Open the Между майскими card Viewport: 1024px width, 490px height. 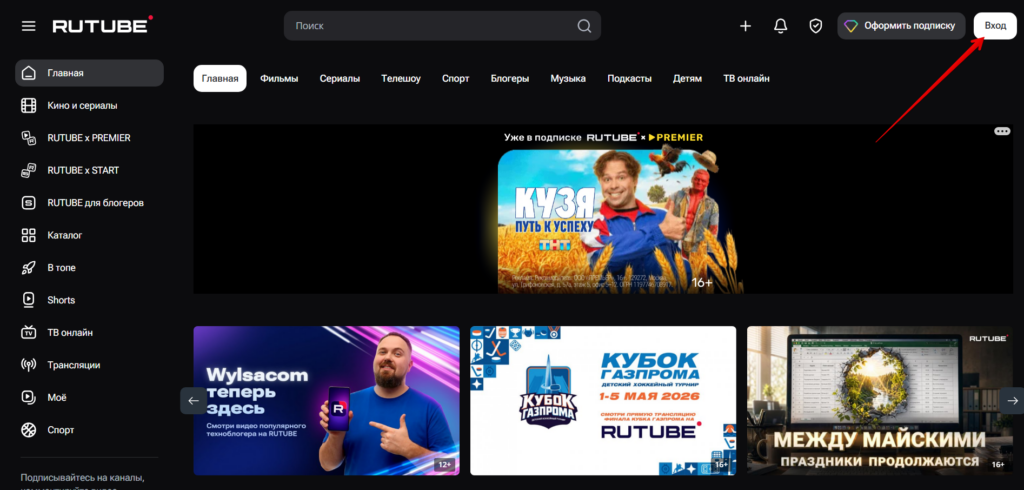[x=880, y=400]
